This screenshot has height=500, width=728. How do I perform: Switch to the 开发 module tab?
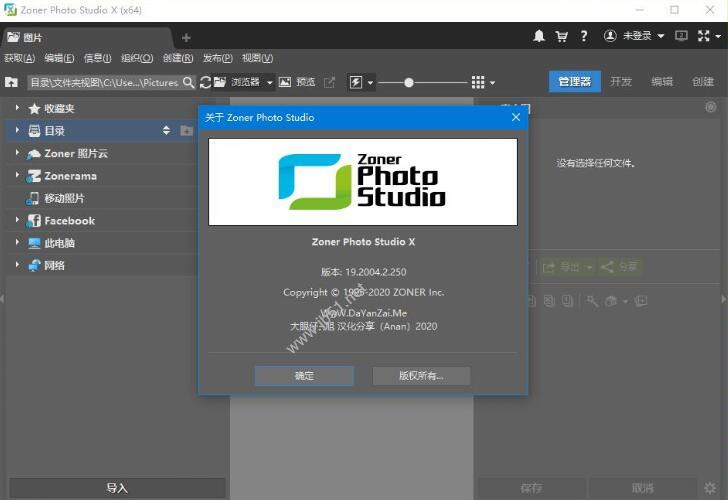pos(621,82)
